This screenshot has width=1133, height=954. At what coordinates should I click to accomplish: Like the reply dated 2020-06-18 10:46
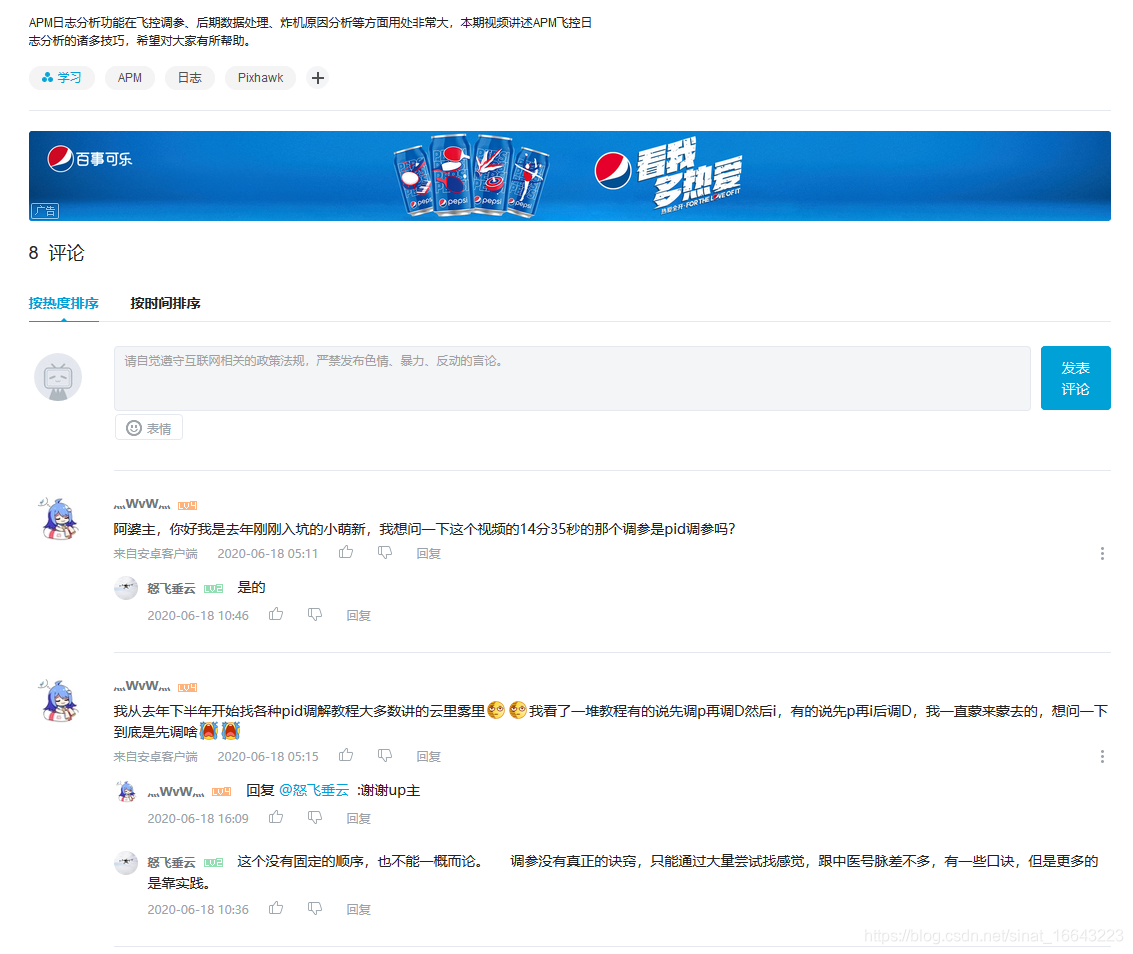tap(276, 615)
